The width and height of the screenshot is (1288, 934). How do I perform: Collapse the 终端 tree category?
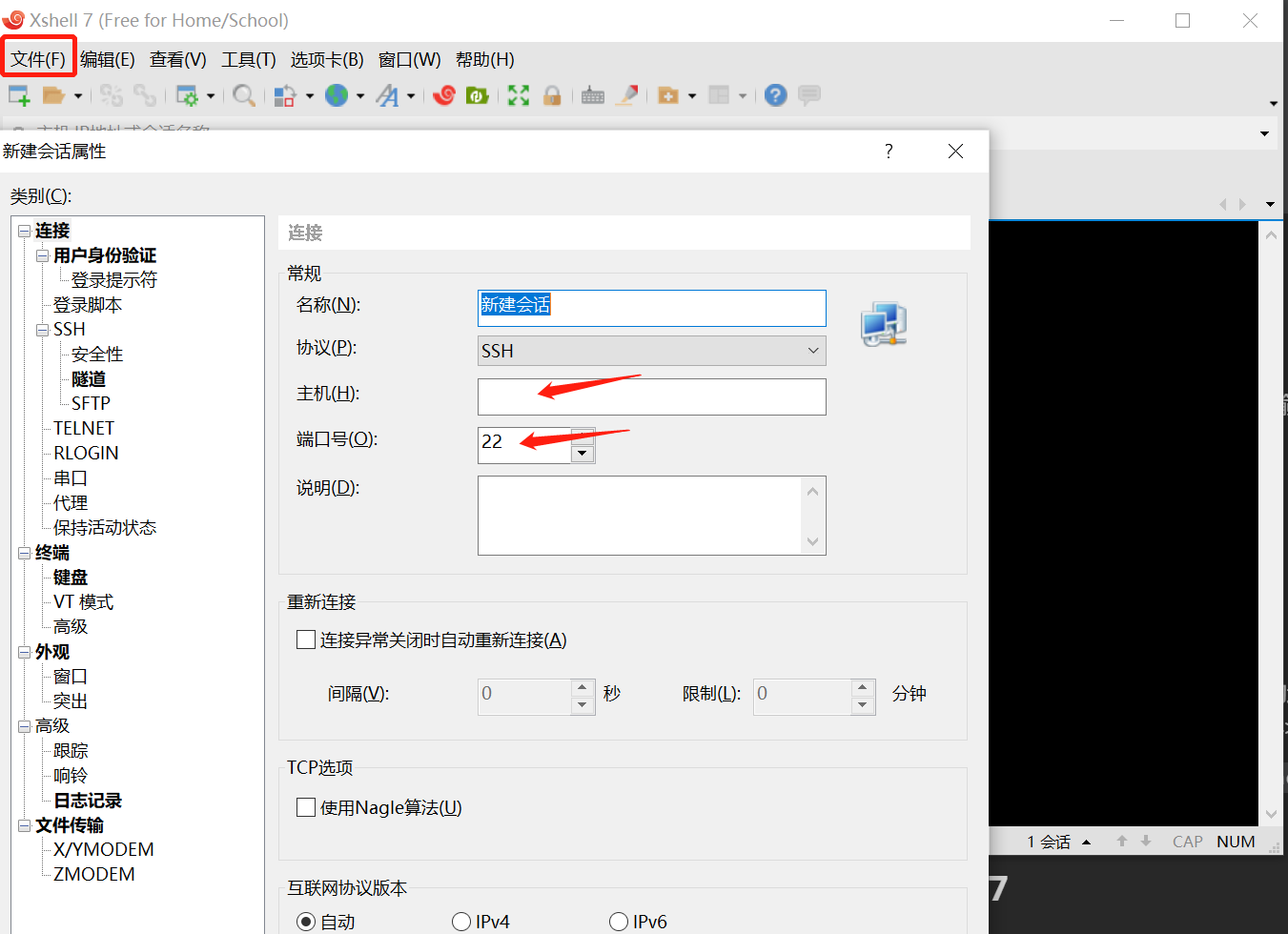tap(24, 553)
